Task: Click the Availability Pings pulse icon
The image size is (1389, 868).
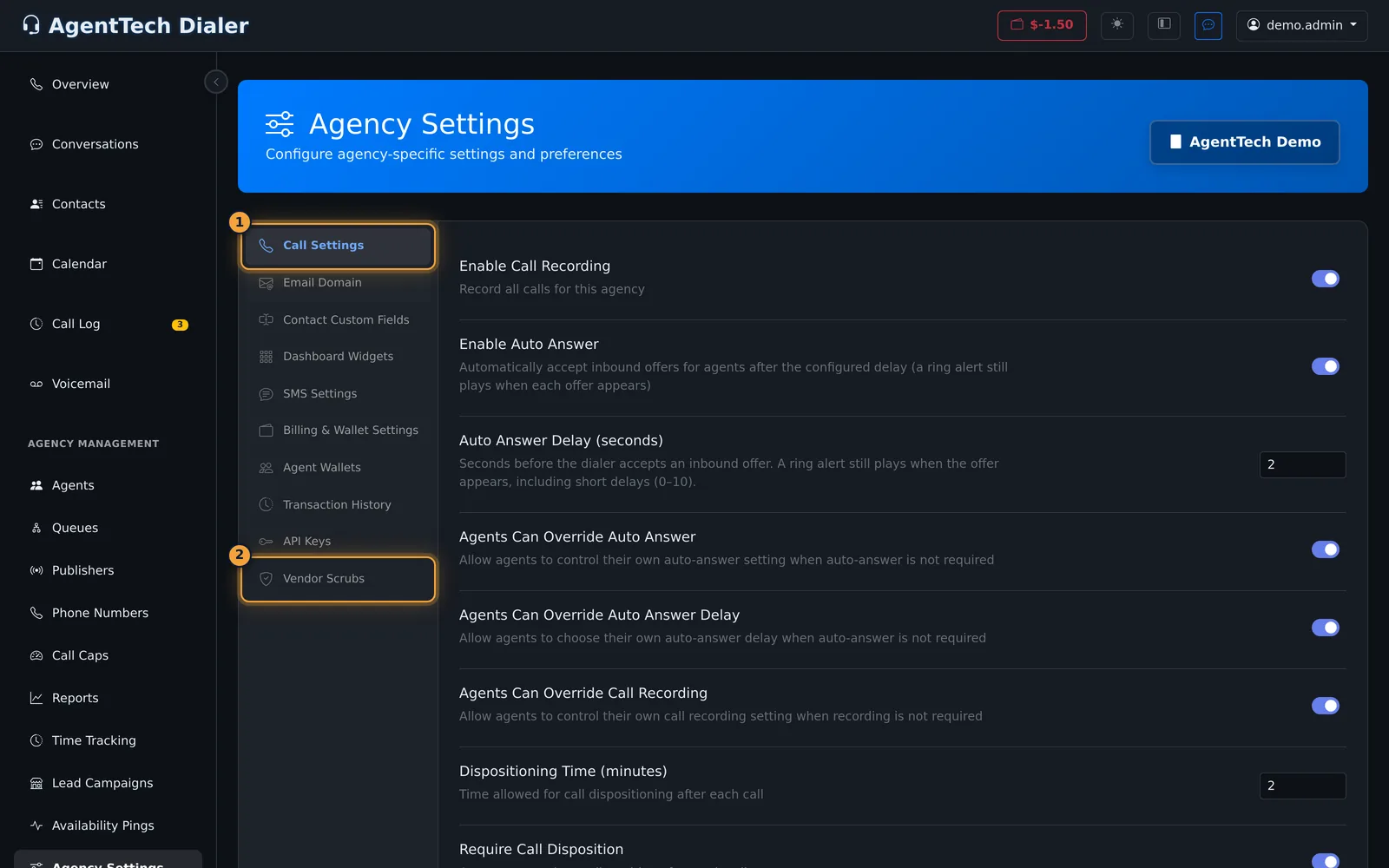Action: (x=36, y=825)
